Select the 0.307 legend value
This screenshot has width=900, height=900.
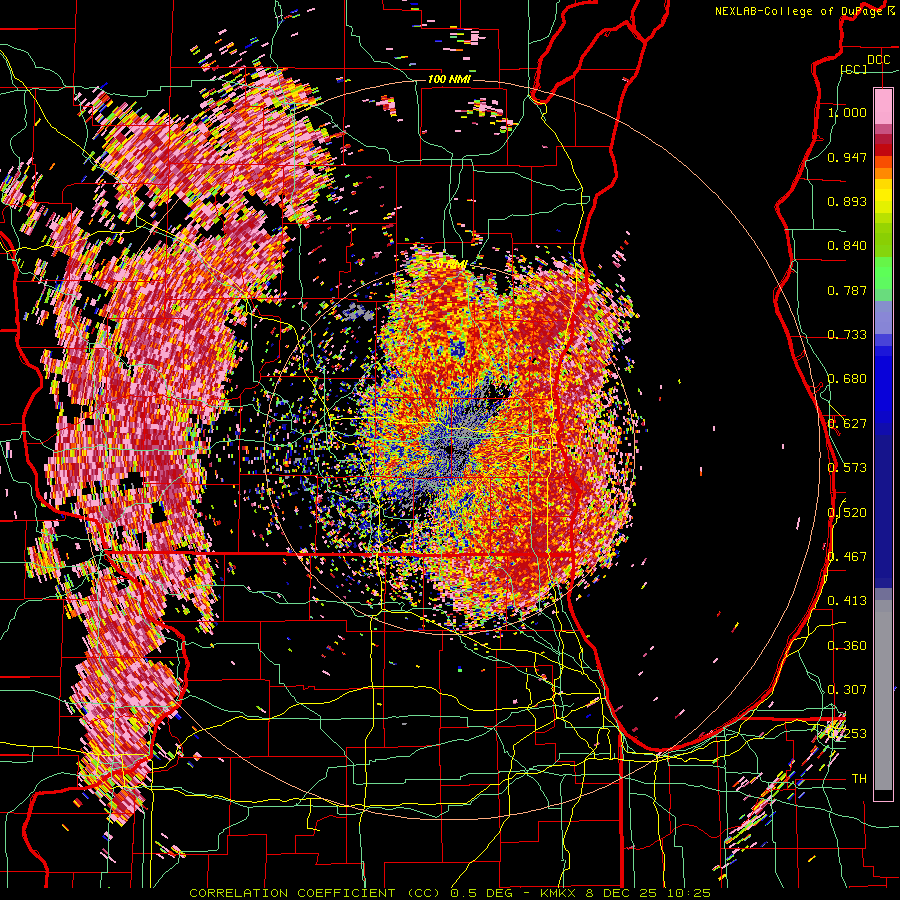847,690
